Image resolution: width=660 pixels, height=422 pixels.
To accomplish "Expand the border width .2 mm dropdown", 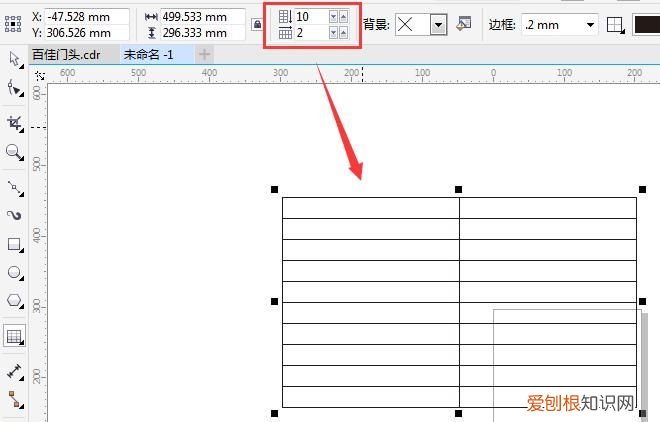I will point(590,25).
